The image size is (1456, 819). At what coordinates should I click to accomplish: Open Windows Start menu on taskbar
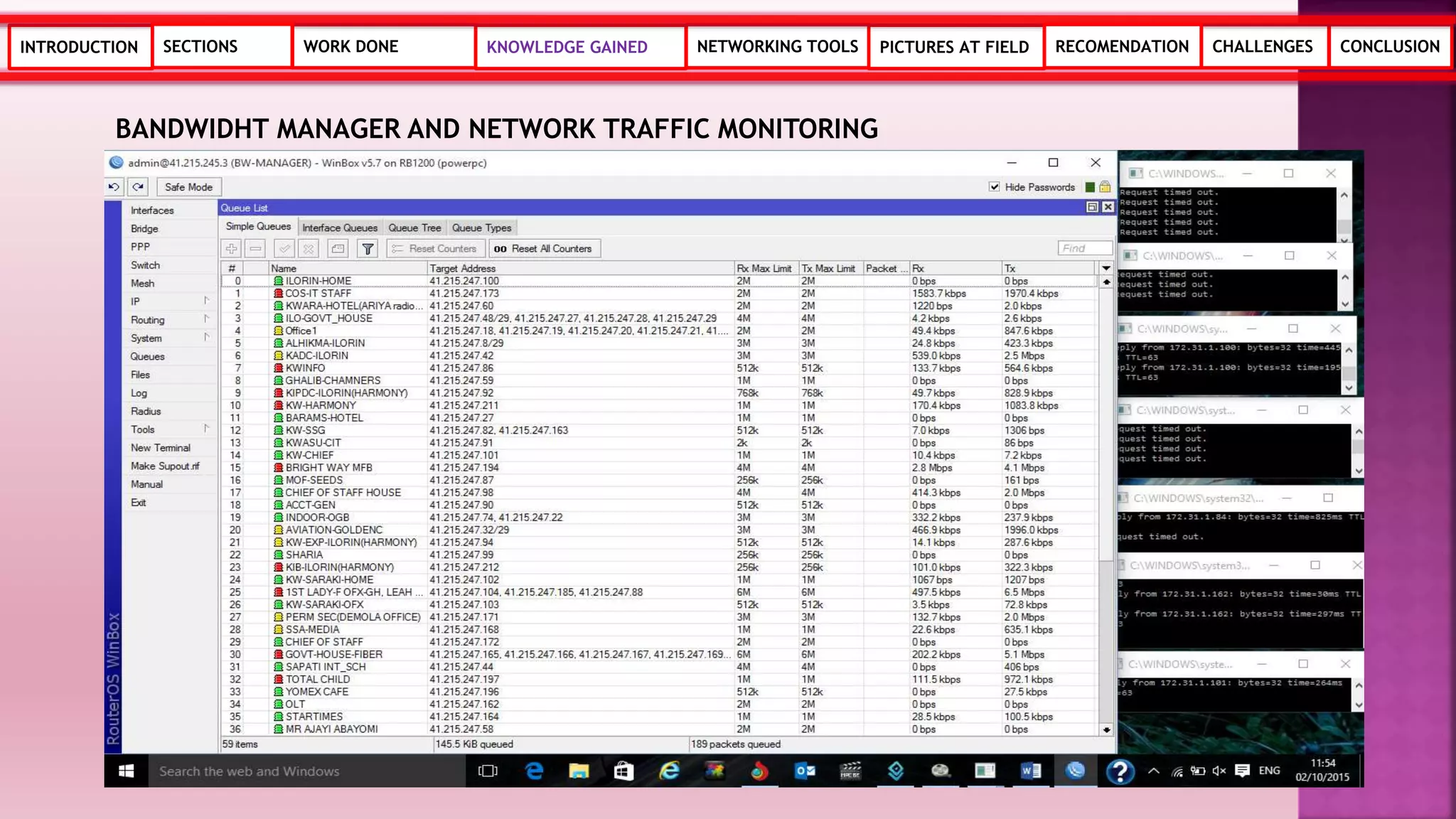tap(127, 771)
